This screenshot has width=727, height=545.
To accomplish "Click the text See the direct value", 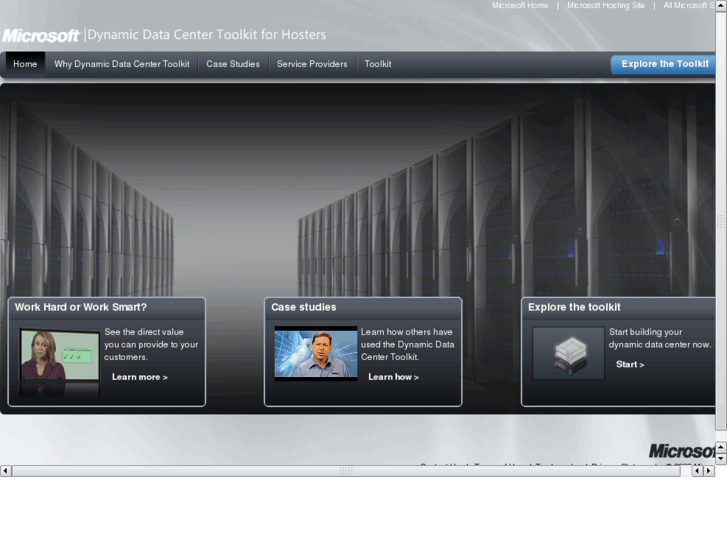I will click(x=144, y=332).
